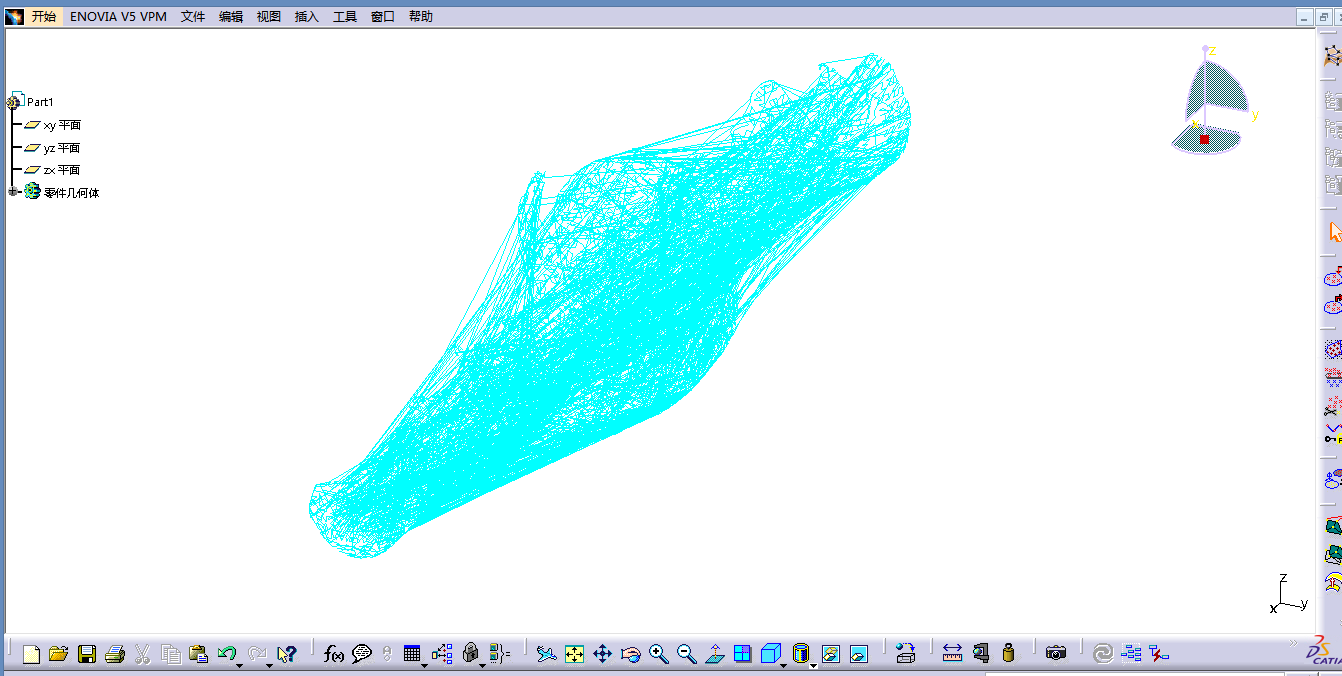Viewport: 1342px width, 676px height.
Task: Toggle the Fly mode airplane icon
Action: tap(546, 654)
